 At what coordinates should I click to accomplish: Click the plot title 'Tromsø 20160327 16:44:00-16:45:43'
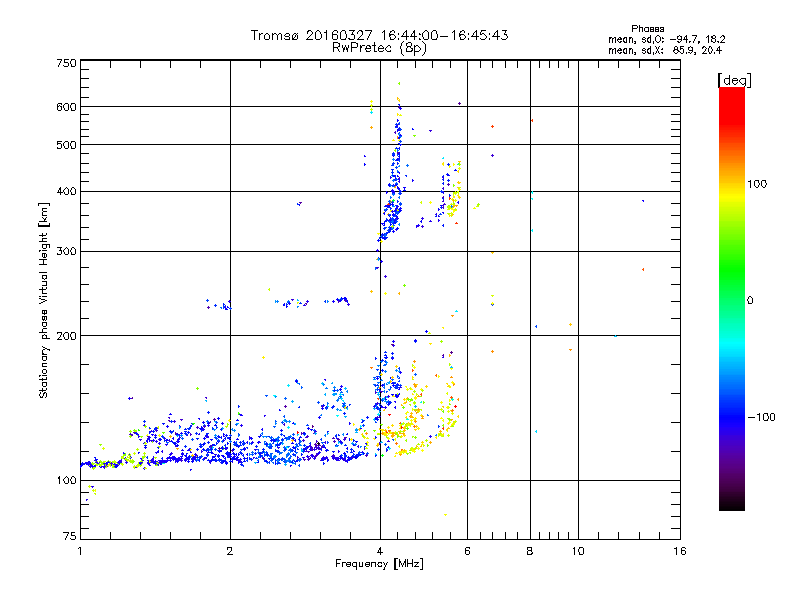(379, 35)
